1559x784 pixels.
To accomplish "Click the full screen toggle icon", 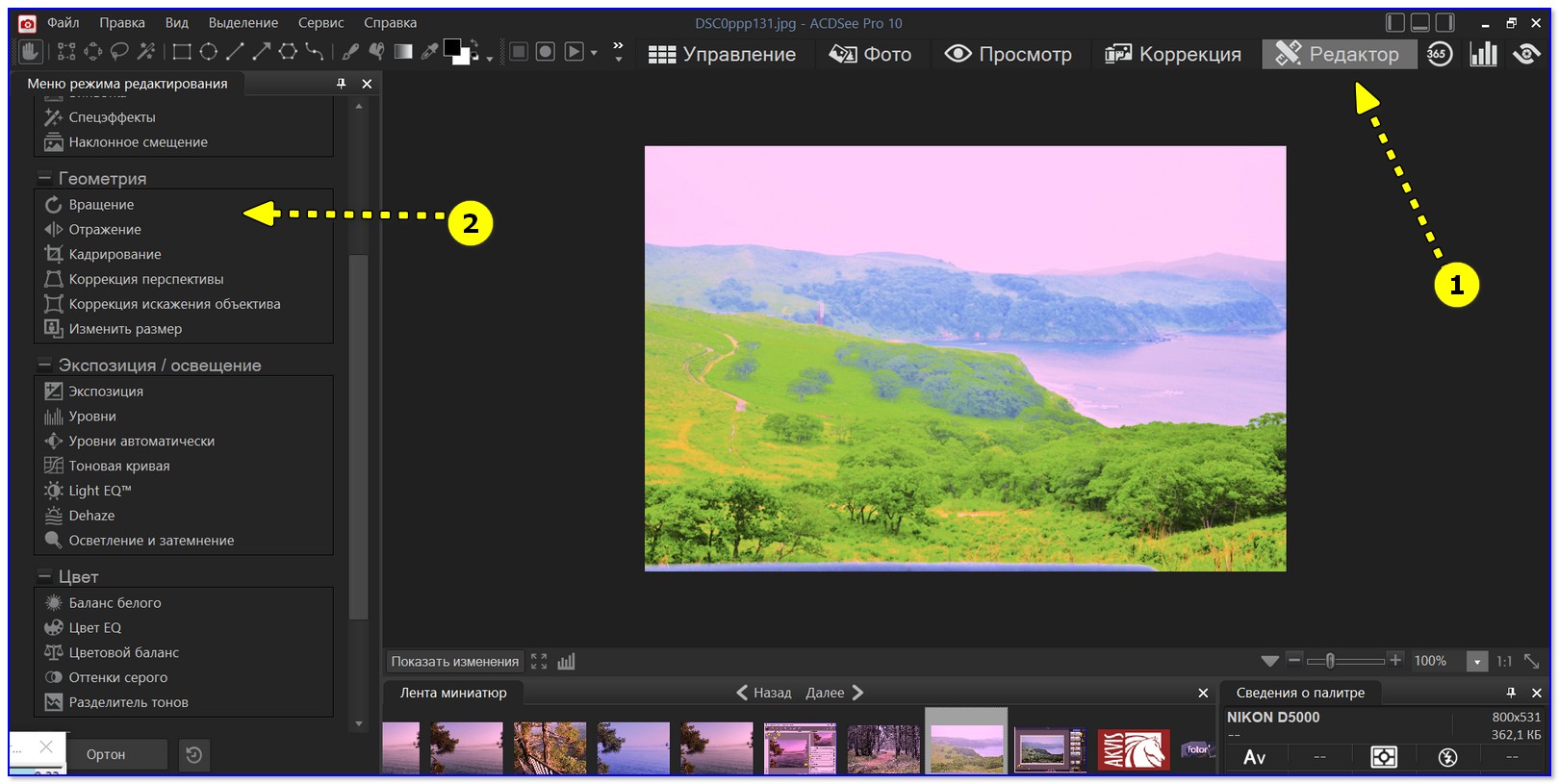I will (539, 662).
